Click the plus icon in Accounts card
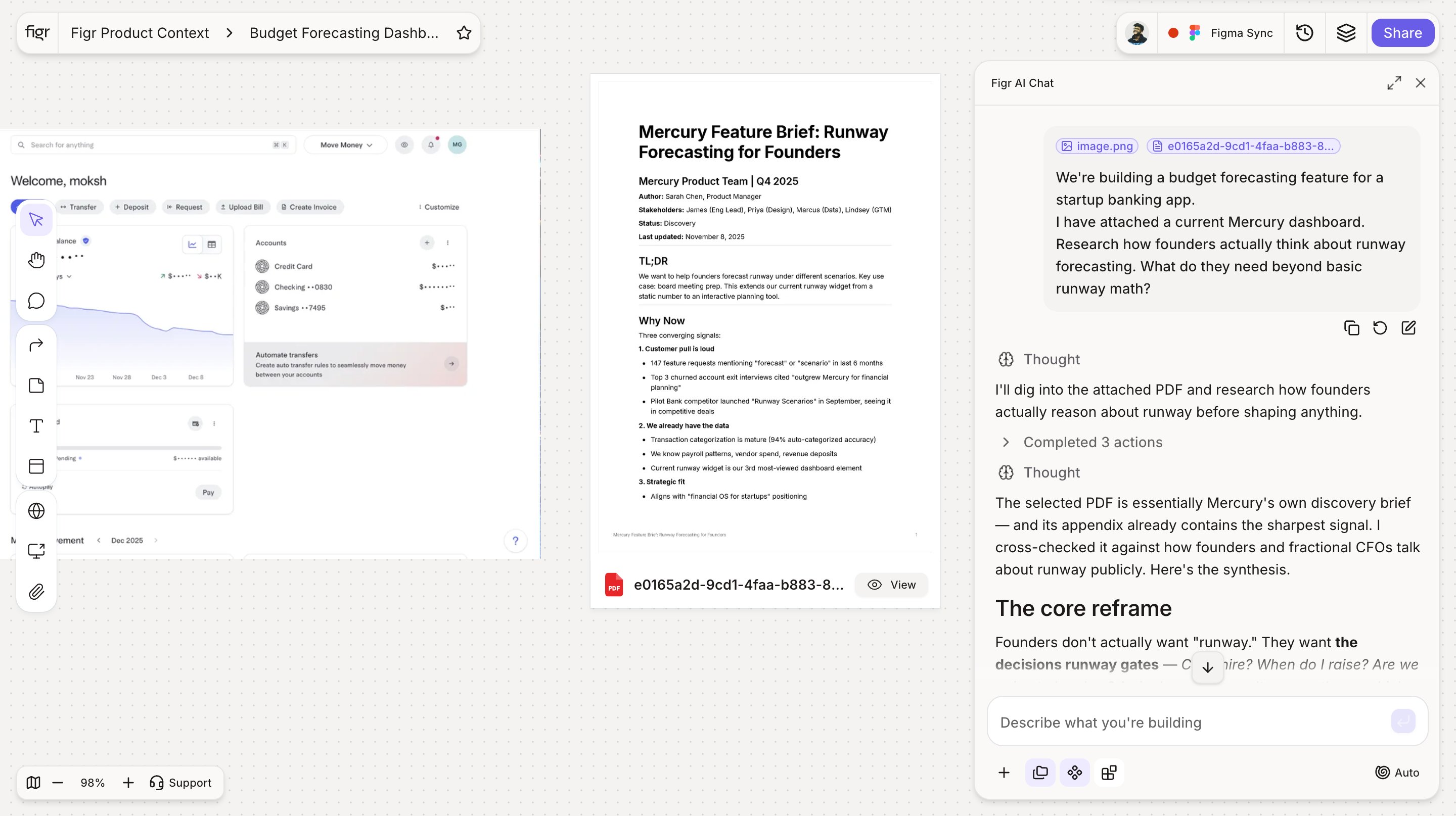The image size is (1456, 816). click(x=427, y=243)
